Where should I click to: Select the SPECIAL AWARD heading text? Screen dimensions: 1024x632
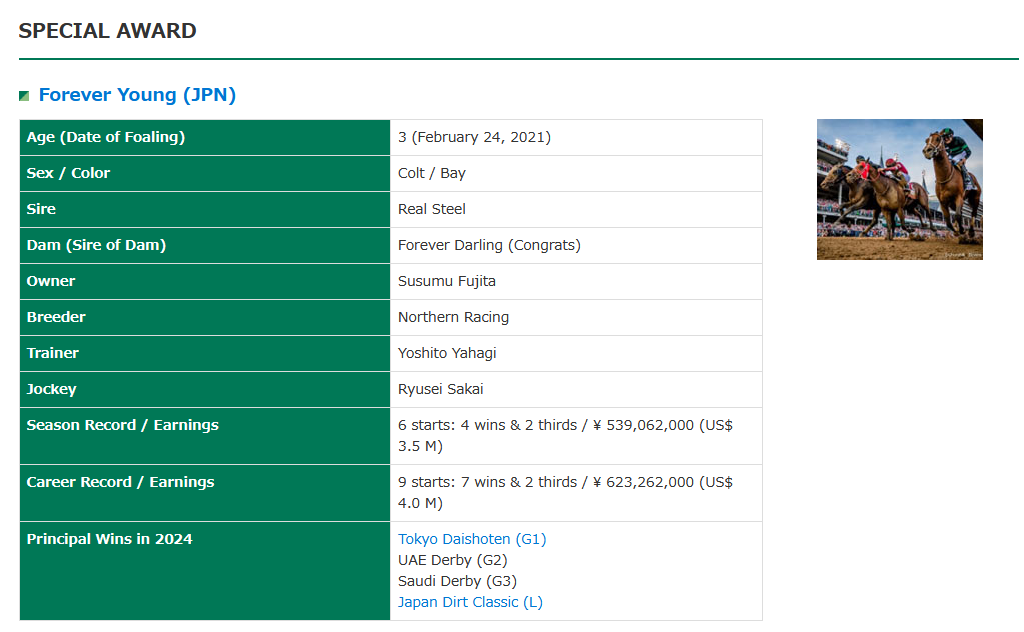107,31
